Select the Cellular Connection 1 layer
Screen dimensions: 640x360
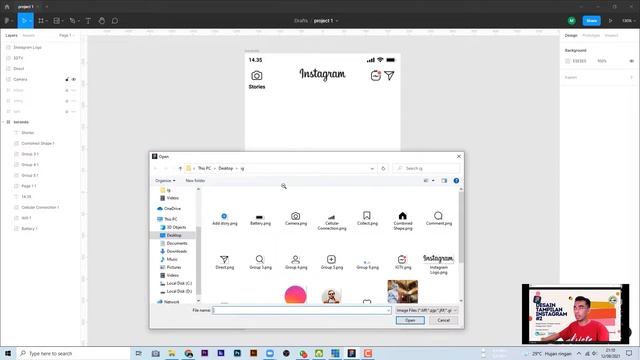point(40,207)
